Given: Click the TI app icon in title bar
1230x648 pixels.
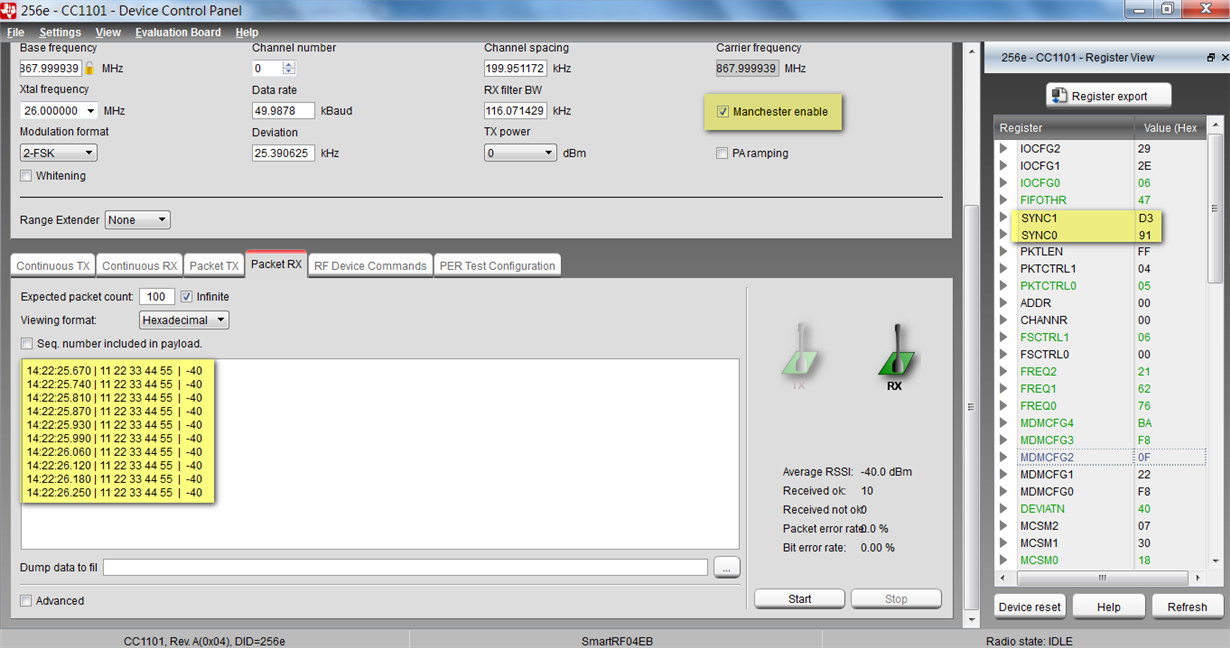Looking at the screenshot, I should tap(9, 9).
